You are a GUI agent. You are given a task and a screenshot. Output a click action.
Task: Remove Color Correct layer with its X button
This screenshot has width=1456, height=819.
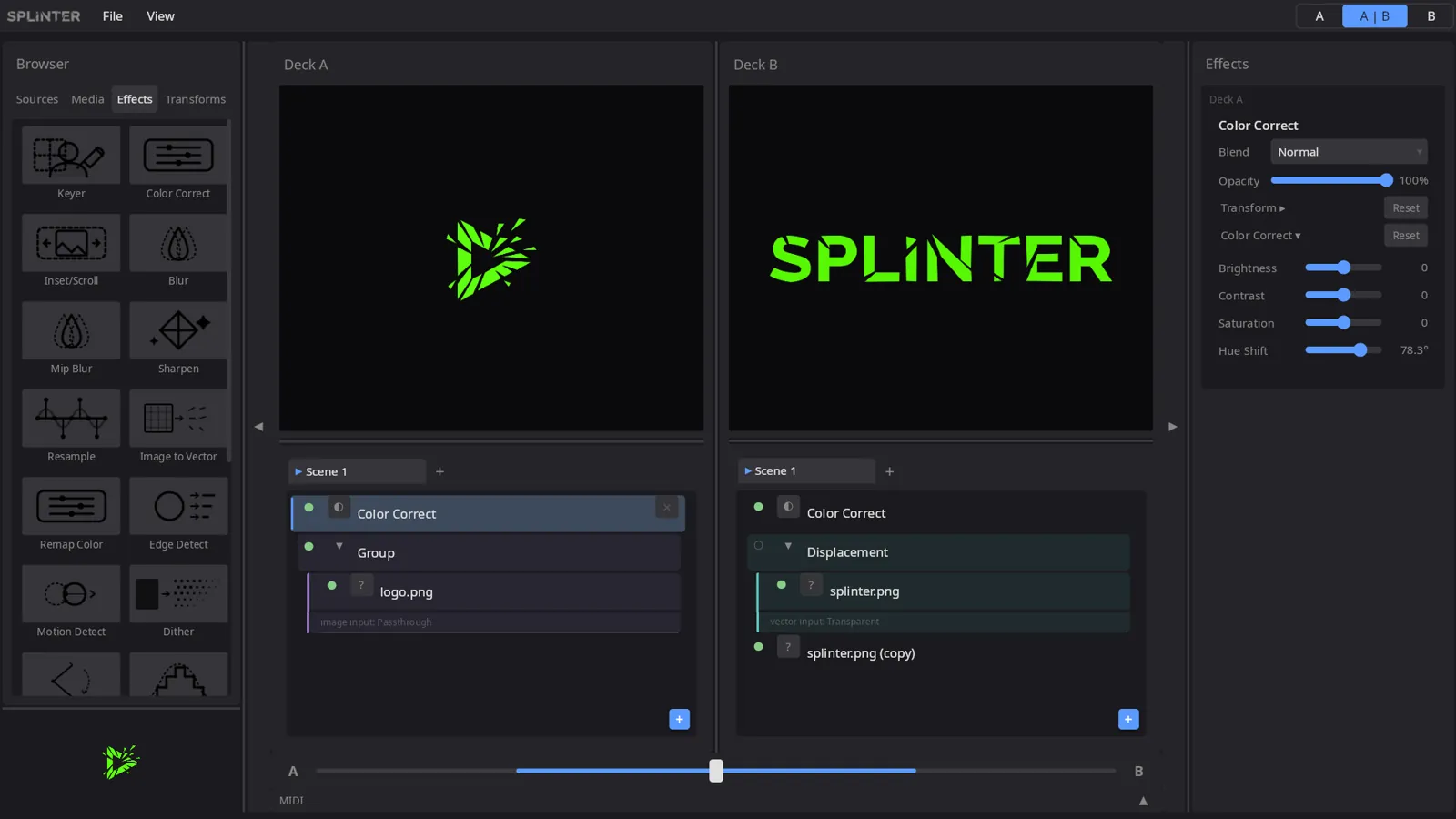point(667,508)
